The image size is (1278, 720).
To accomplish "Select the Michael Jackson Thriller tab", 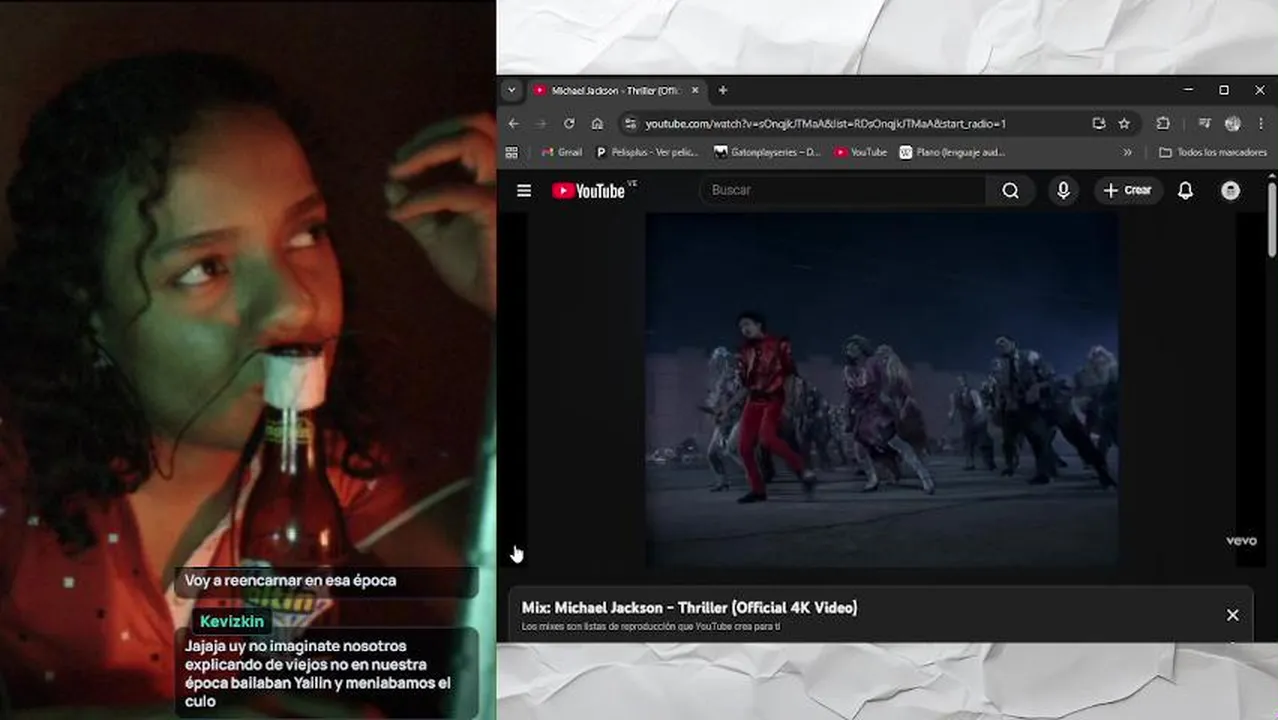I will (614, 90).
